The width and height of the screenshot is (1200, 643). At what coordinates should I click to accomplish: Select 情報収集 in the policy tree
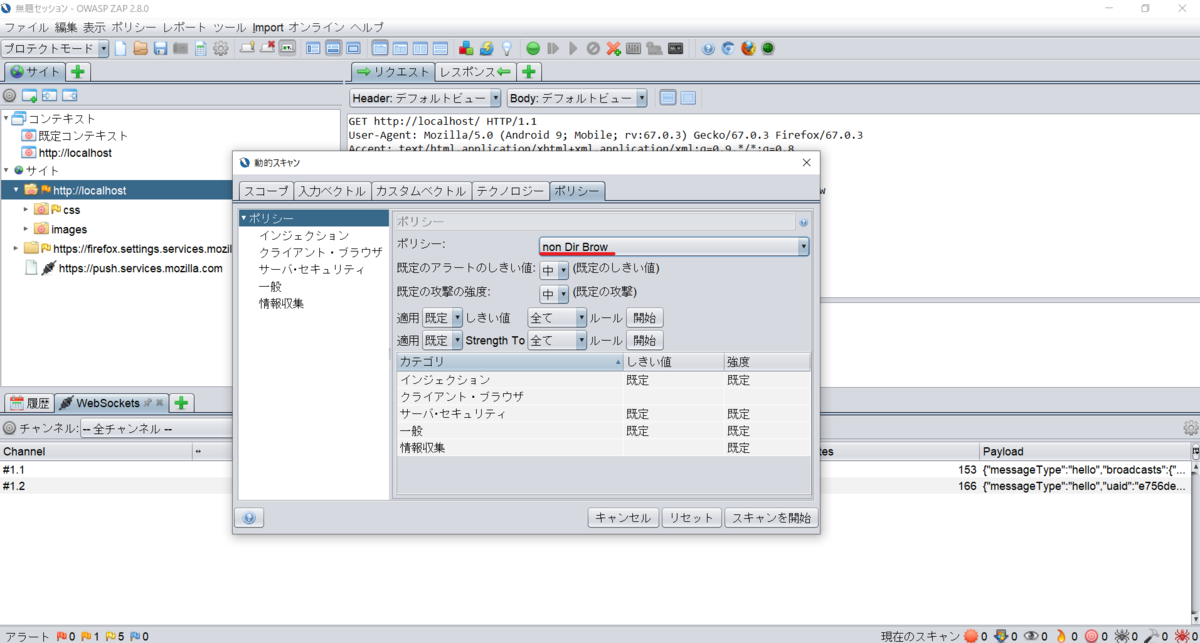281,303
